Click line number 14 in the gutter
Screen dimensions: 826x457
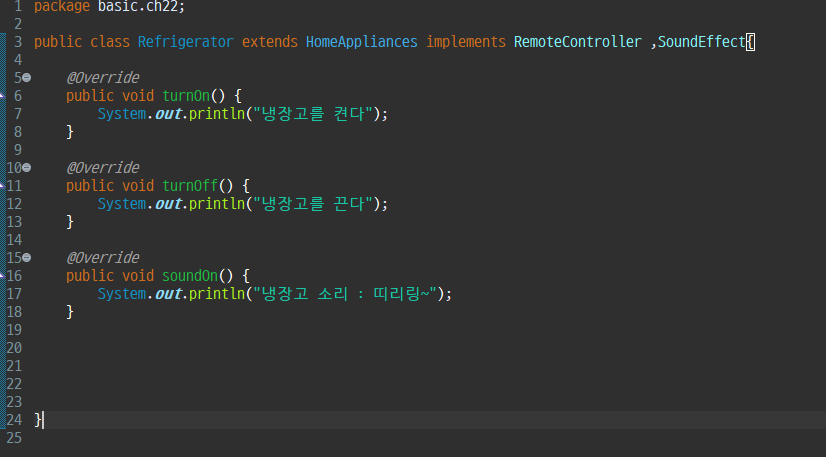(x=14, y=240)
